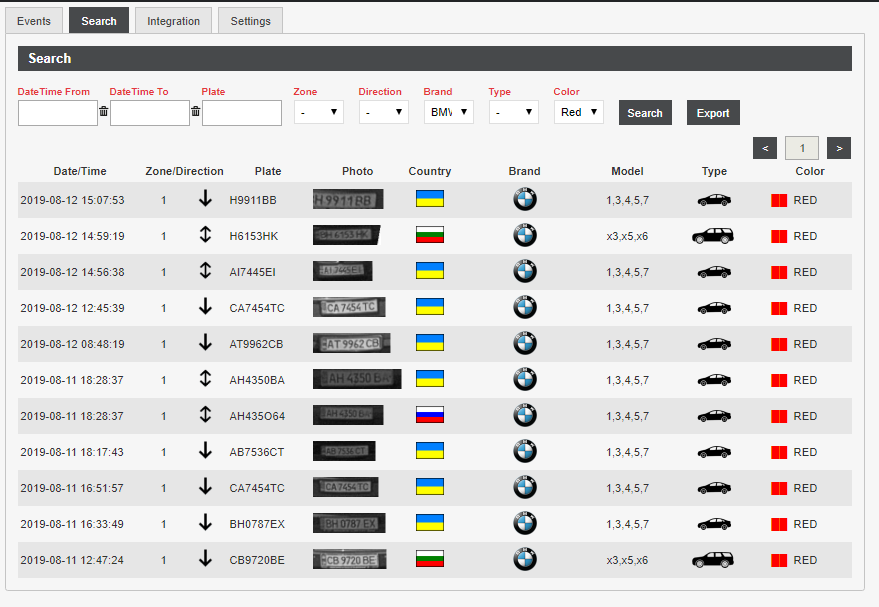Screen dimensions: 879x607
Task: Click date 2019-08-12 15:07:53
Action: click(x=72, y=200)
